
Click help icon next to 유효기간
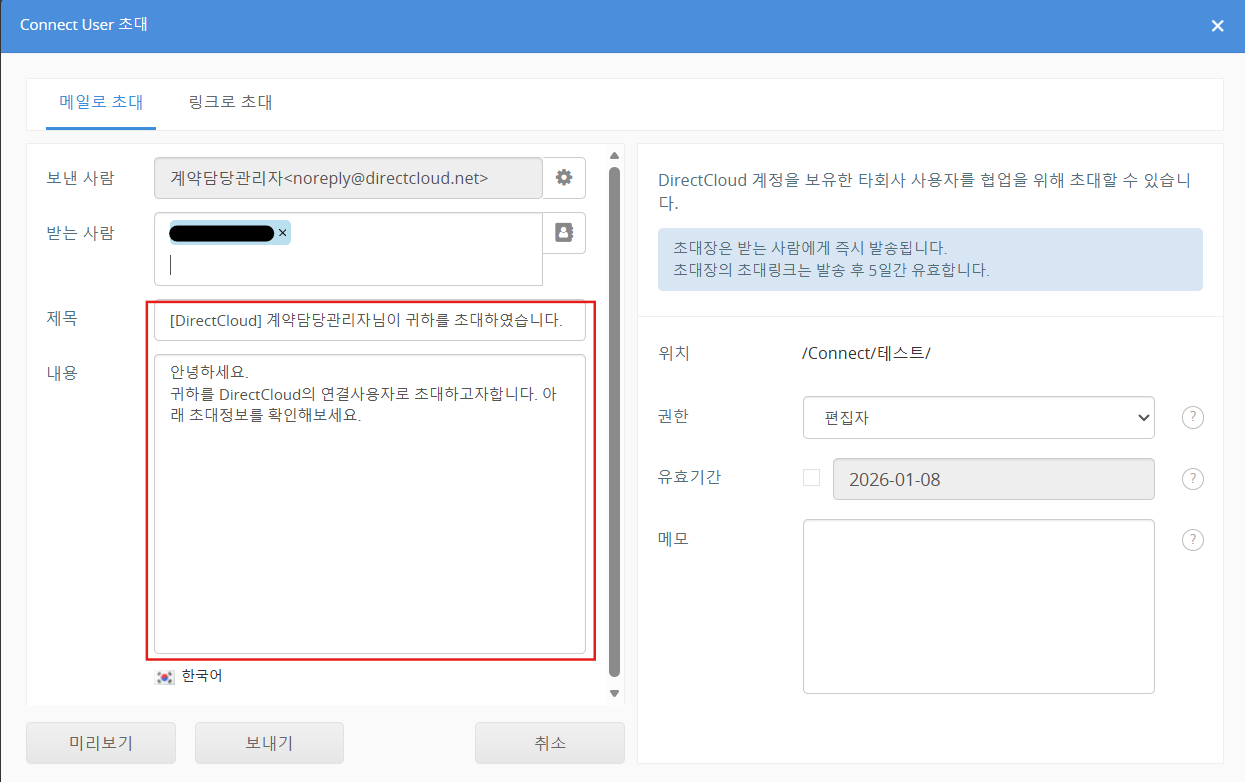point(1192,479)
